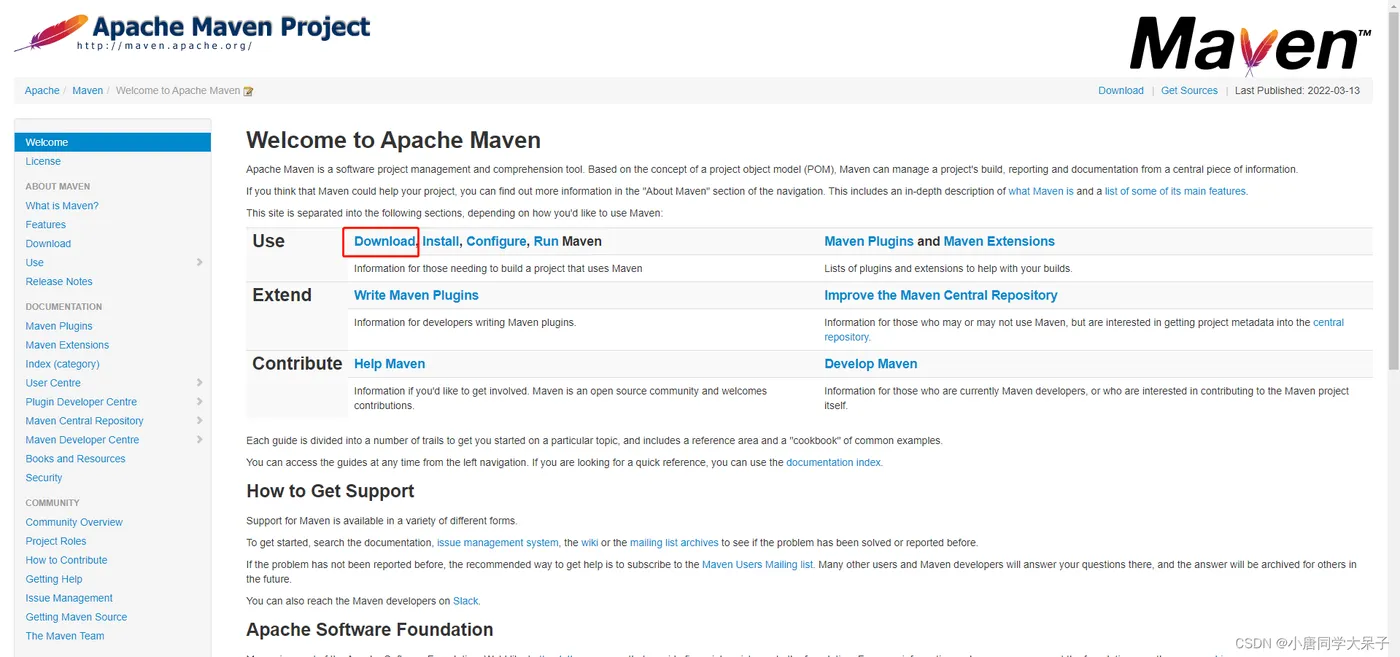Expand the Use sidebar submenu arrow
Viewport: 1400px width, 657px height.
200,263
